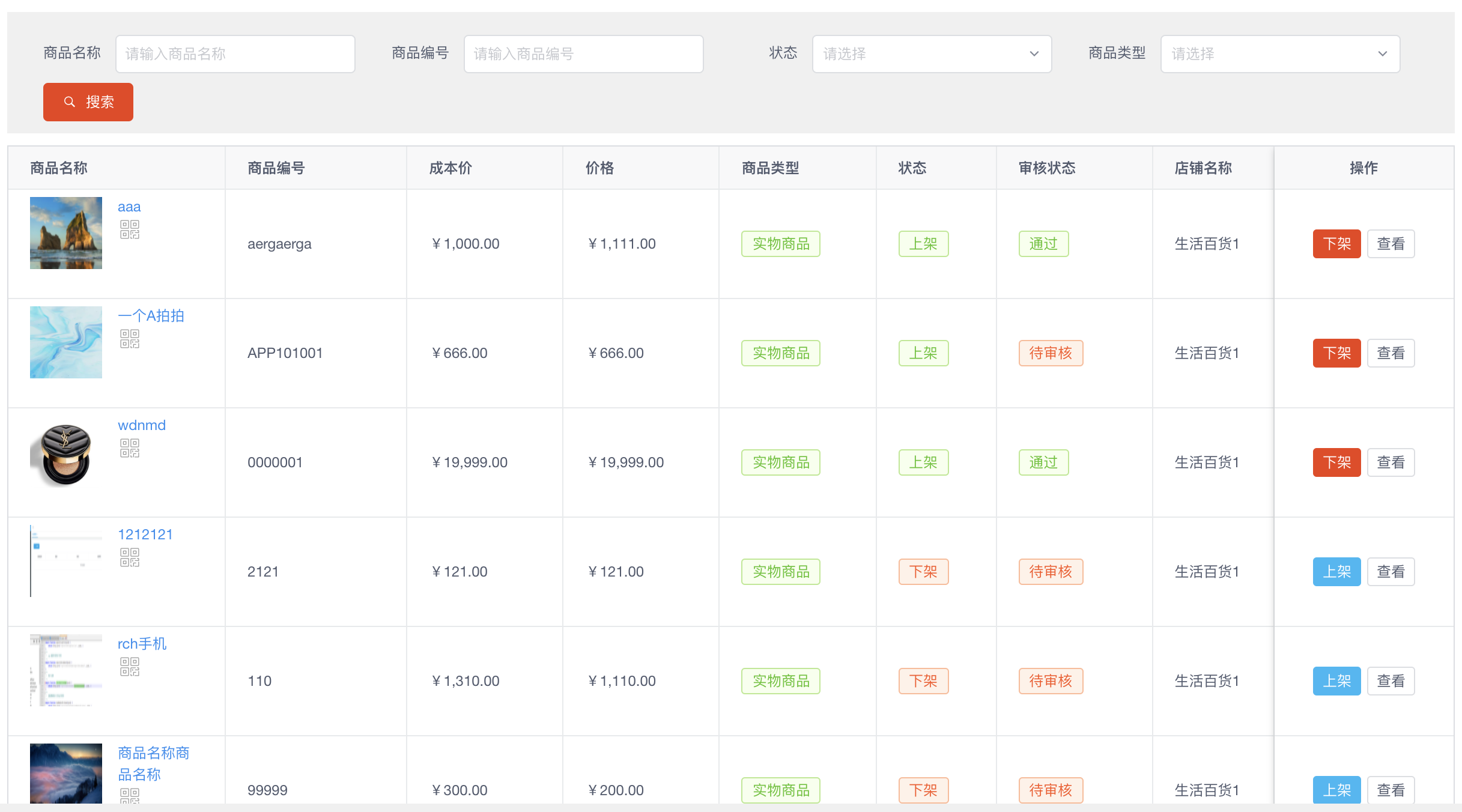1462x812 pixels.
Task: Click 查看 button for 0000001 row
Action: 1391,462
